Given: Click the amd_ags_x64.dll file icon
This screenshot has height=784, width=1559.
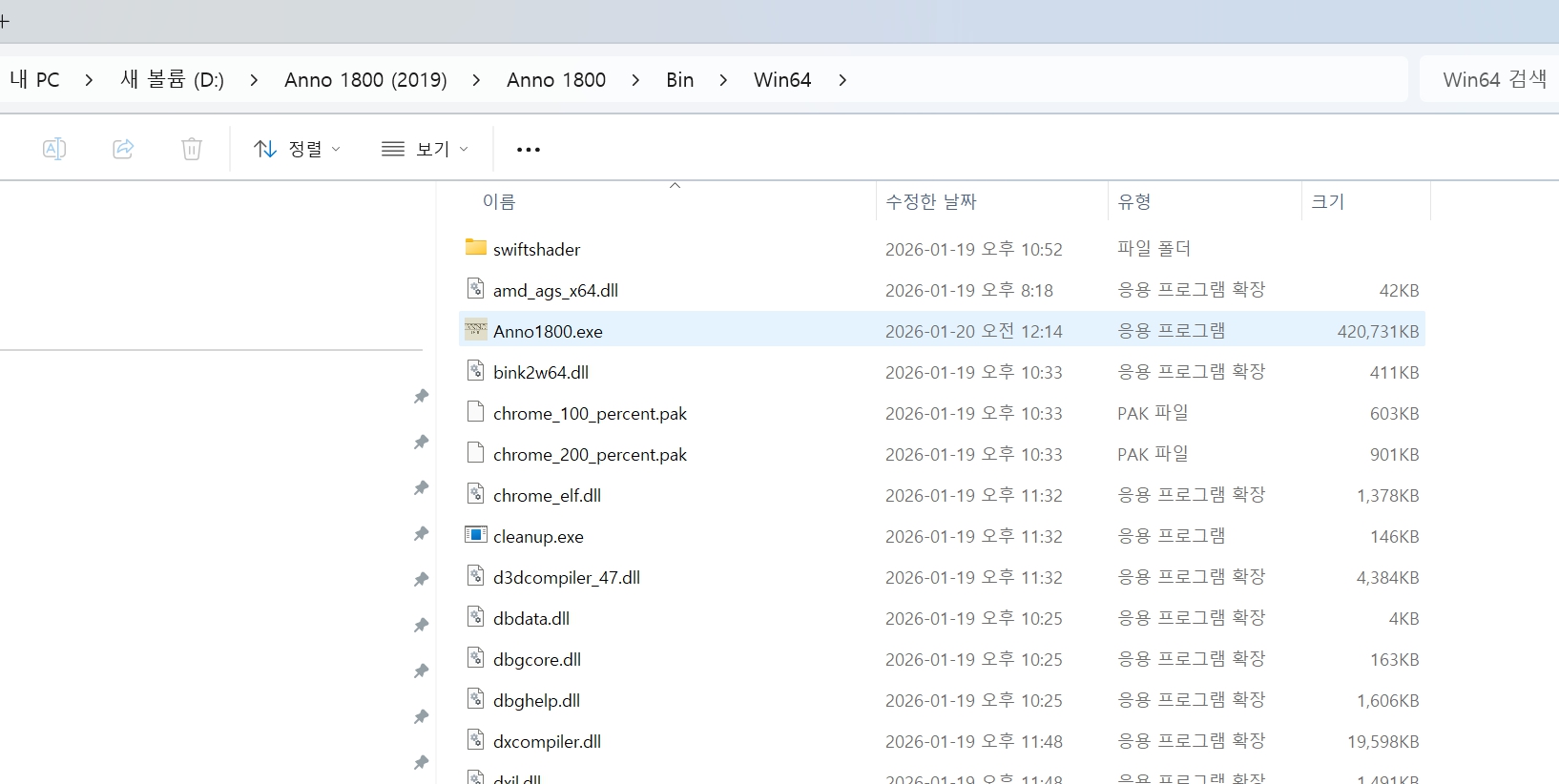Looking at the screenshot, I should click(475, 289).
